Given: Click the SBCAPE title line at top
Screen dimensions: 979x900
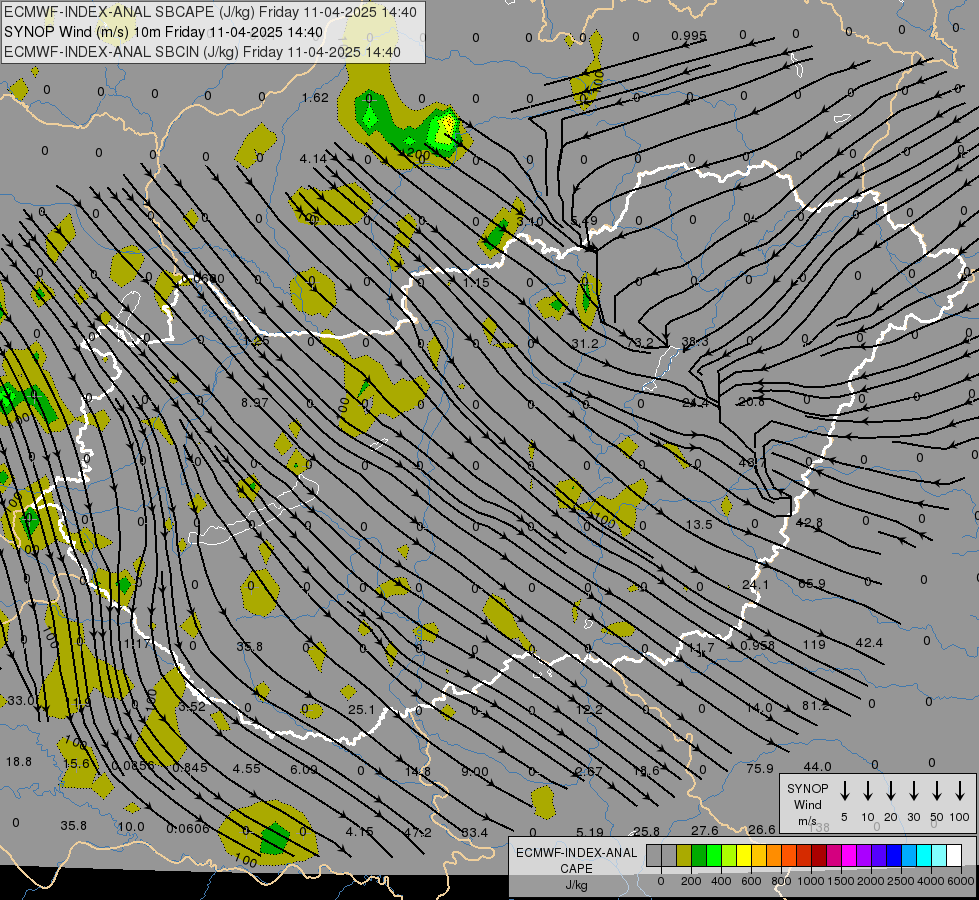Looking at the screenshot, I should [x=210, y=12].
